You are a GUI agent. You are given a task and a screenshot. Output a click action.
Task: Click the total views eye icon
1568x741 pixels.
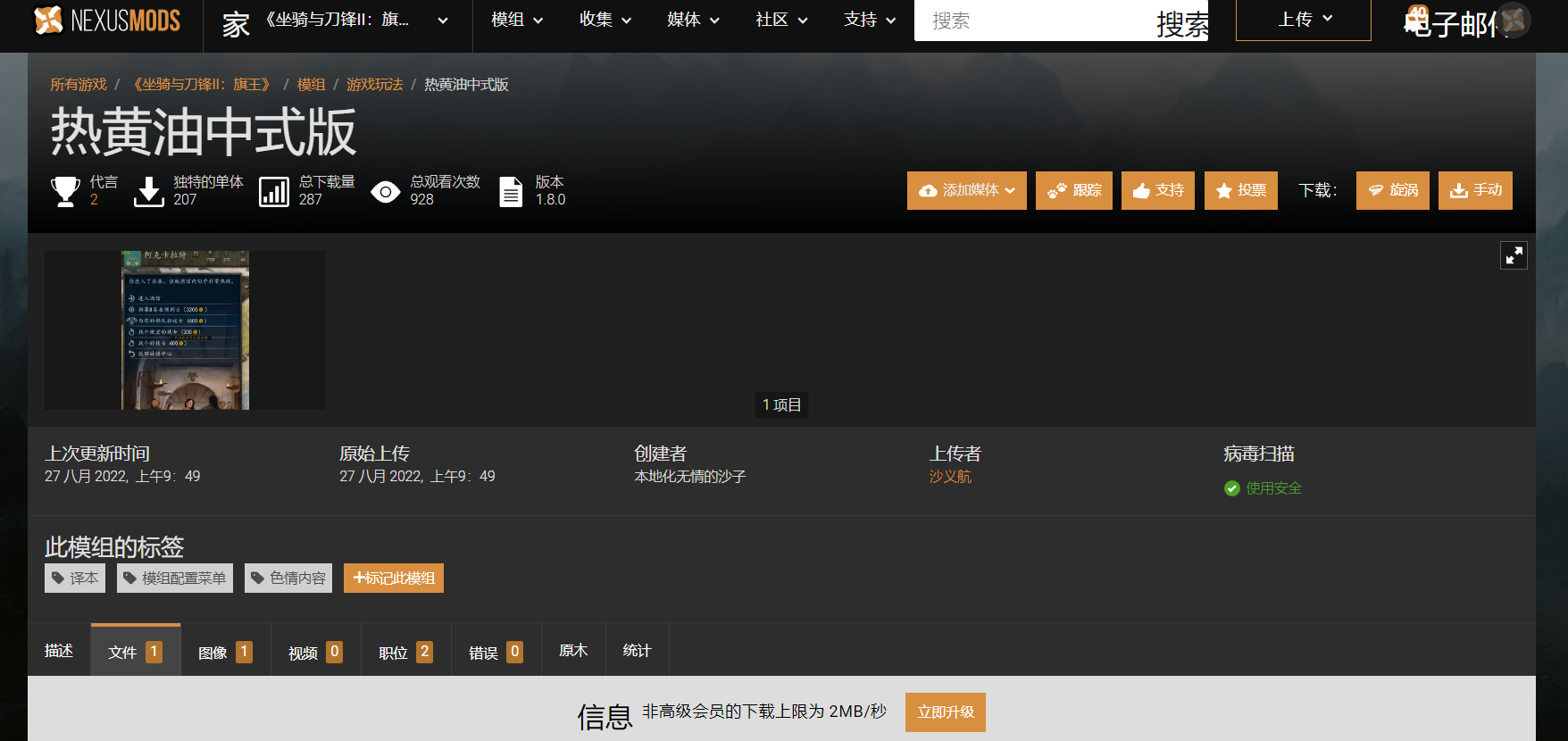tap(386, 191)
